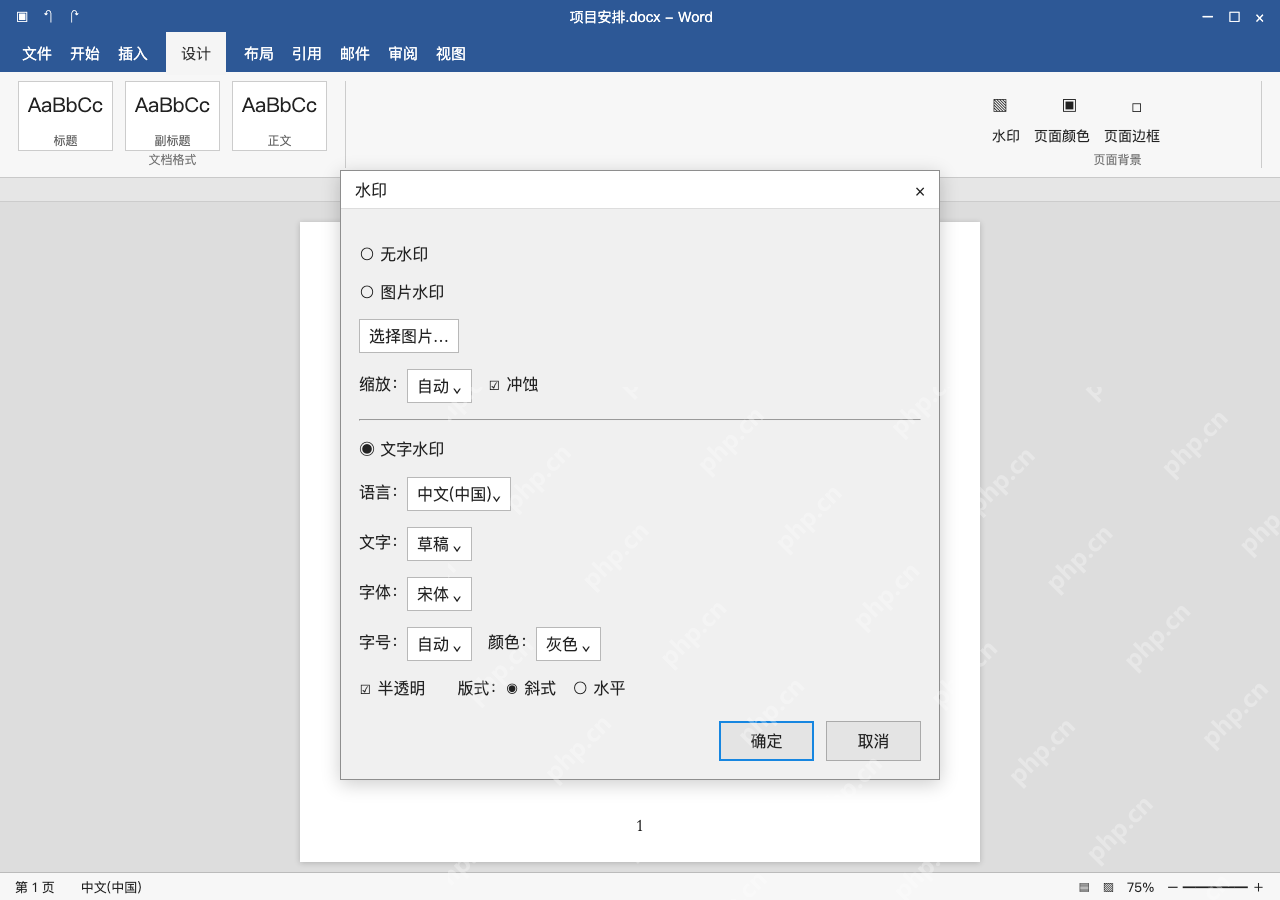The height and width of the screenshot is (900, 1280).
Task: Expand the 字号 size dropdown
Action: (x=439, y=644)
